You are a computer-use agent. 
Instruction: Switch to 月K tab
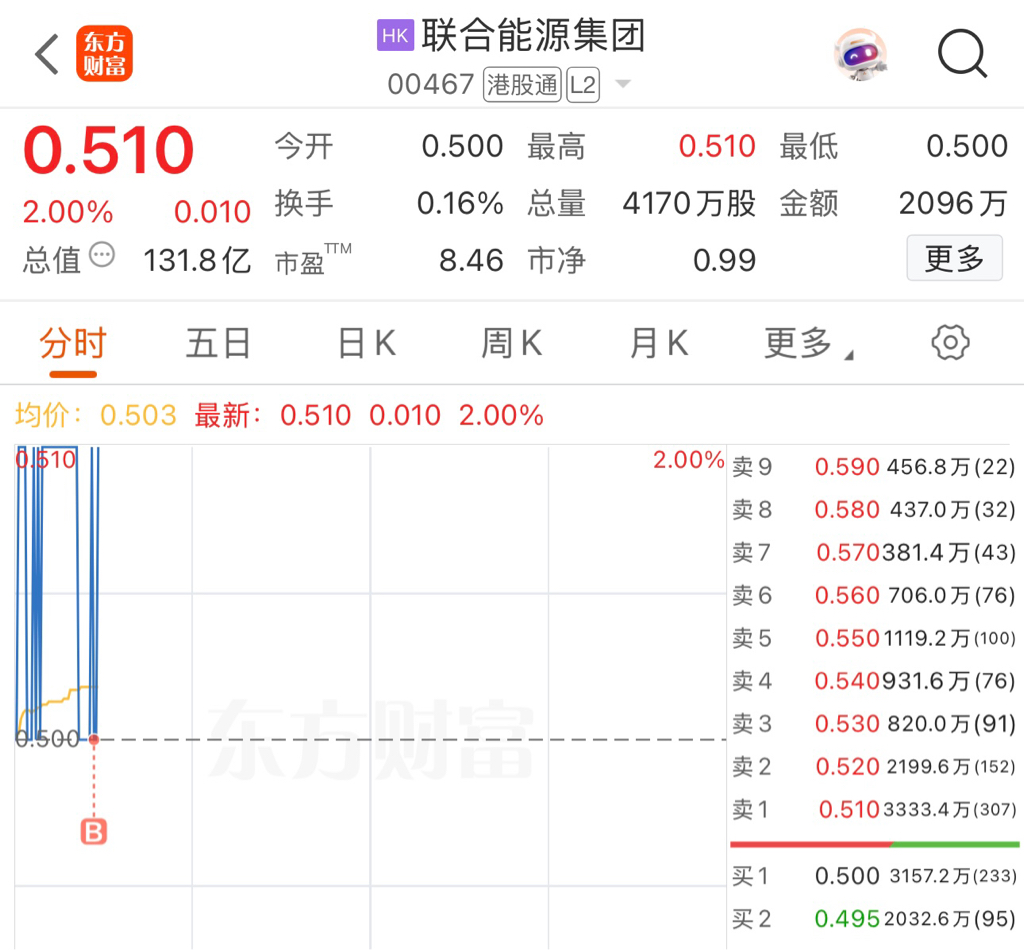point(659,343)
